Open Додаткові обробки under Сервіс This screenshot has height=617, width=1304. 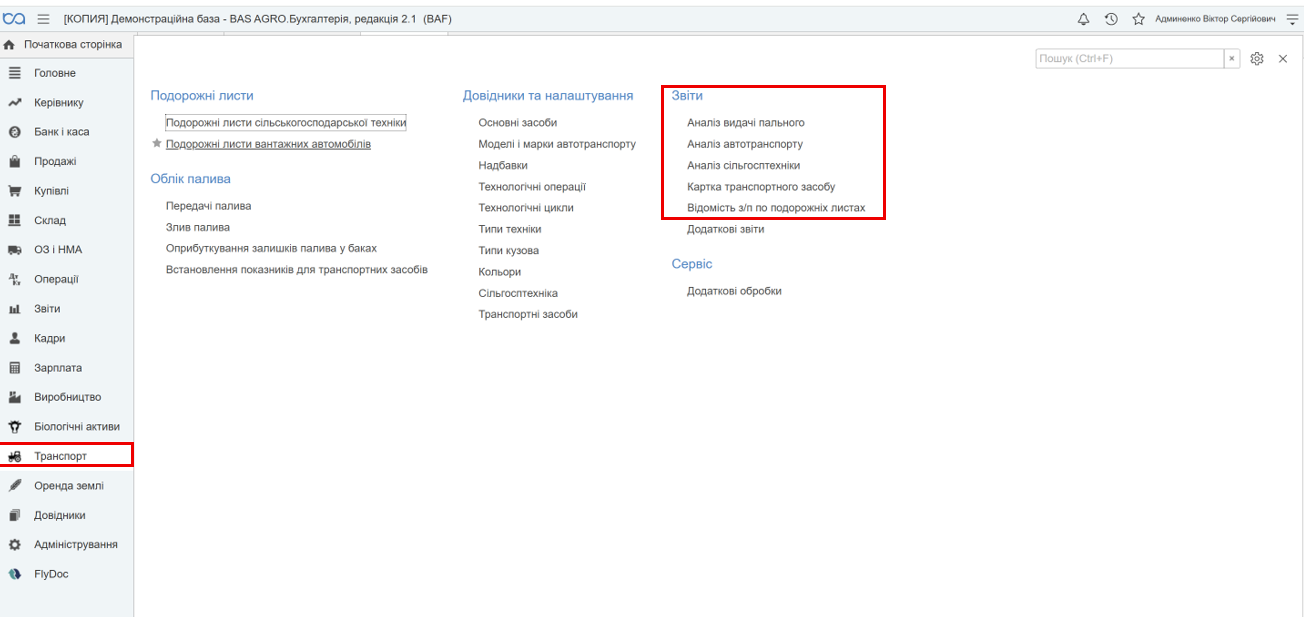pyautogui.click(x=734, y=291)
